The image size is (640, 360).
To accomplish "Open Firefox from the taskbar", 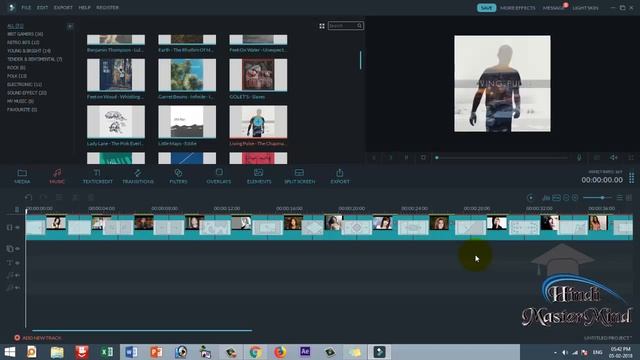I will coord(280,352).
